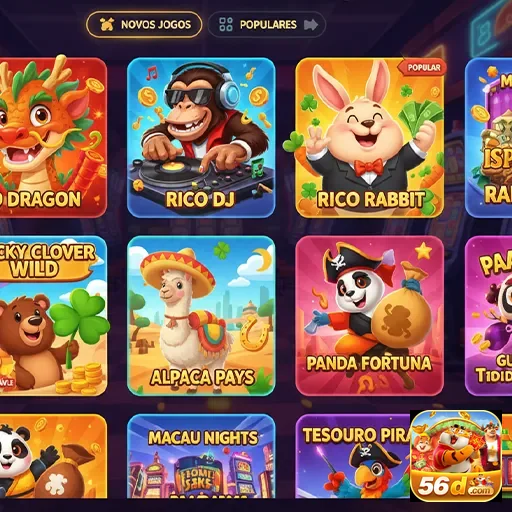Open the orange panda money bag game
The height and width of the screenshot is (512, 512).
point(53,456)
